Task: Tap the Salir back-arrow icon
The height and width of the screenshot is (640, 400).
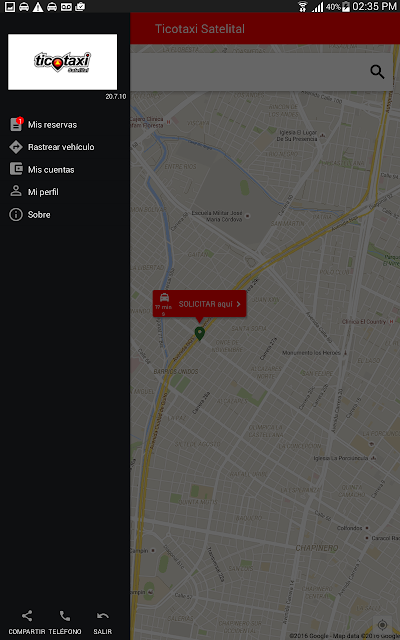Action: coord(102,616)
